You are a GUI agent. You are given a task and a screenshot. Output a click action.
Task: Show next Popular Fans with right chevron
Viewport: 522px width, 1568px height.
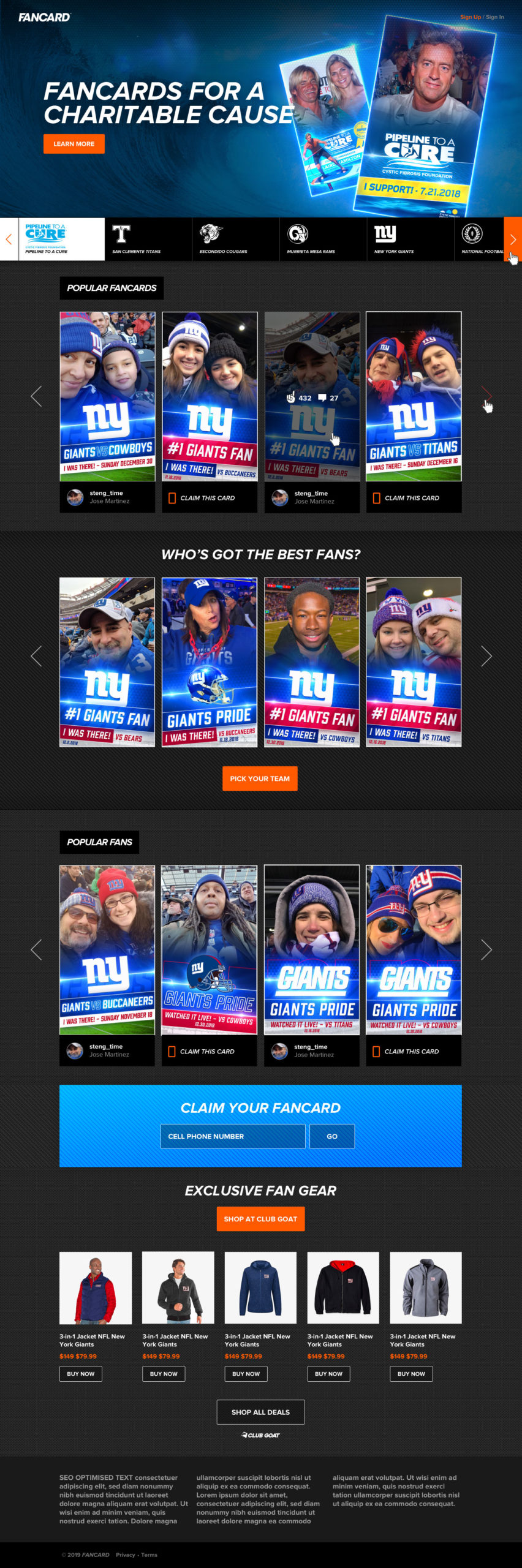click(x=486, y=949)
